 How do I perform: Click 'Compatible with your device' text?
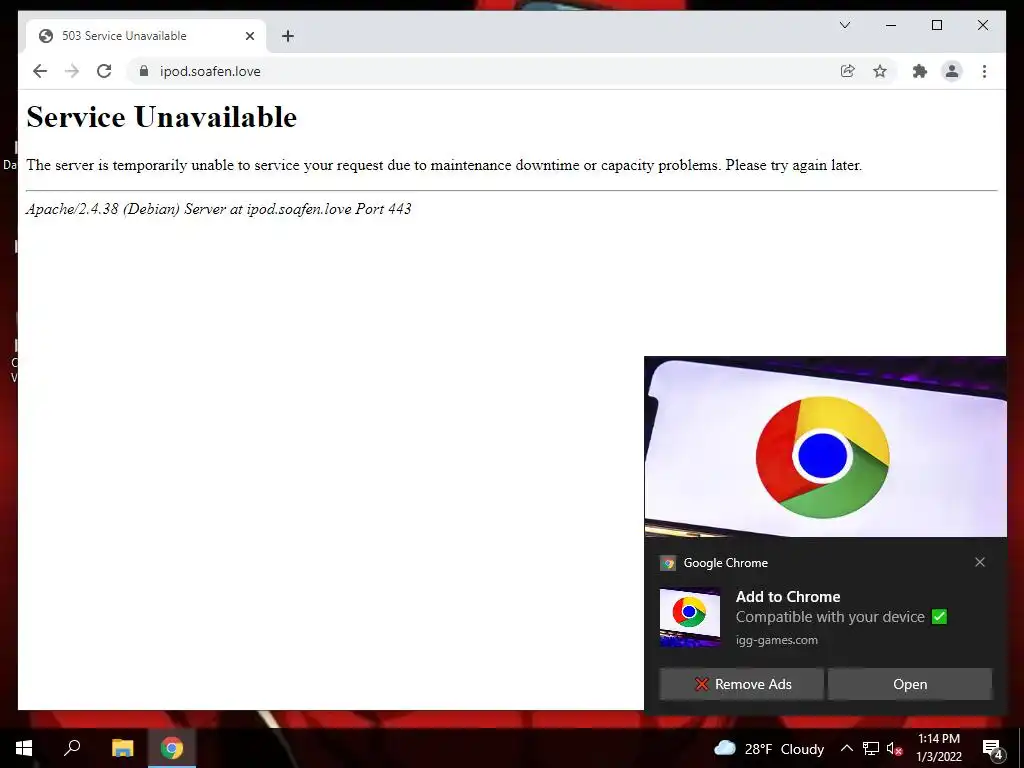[830, 616]
